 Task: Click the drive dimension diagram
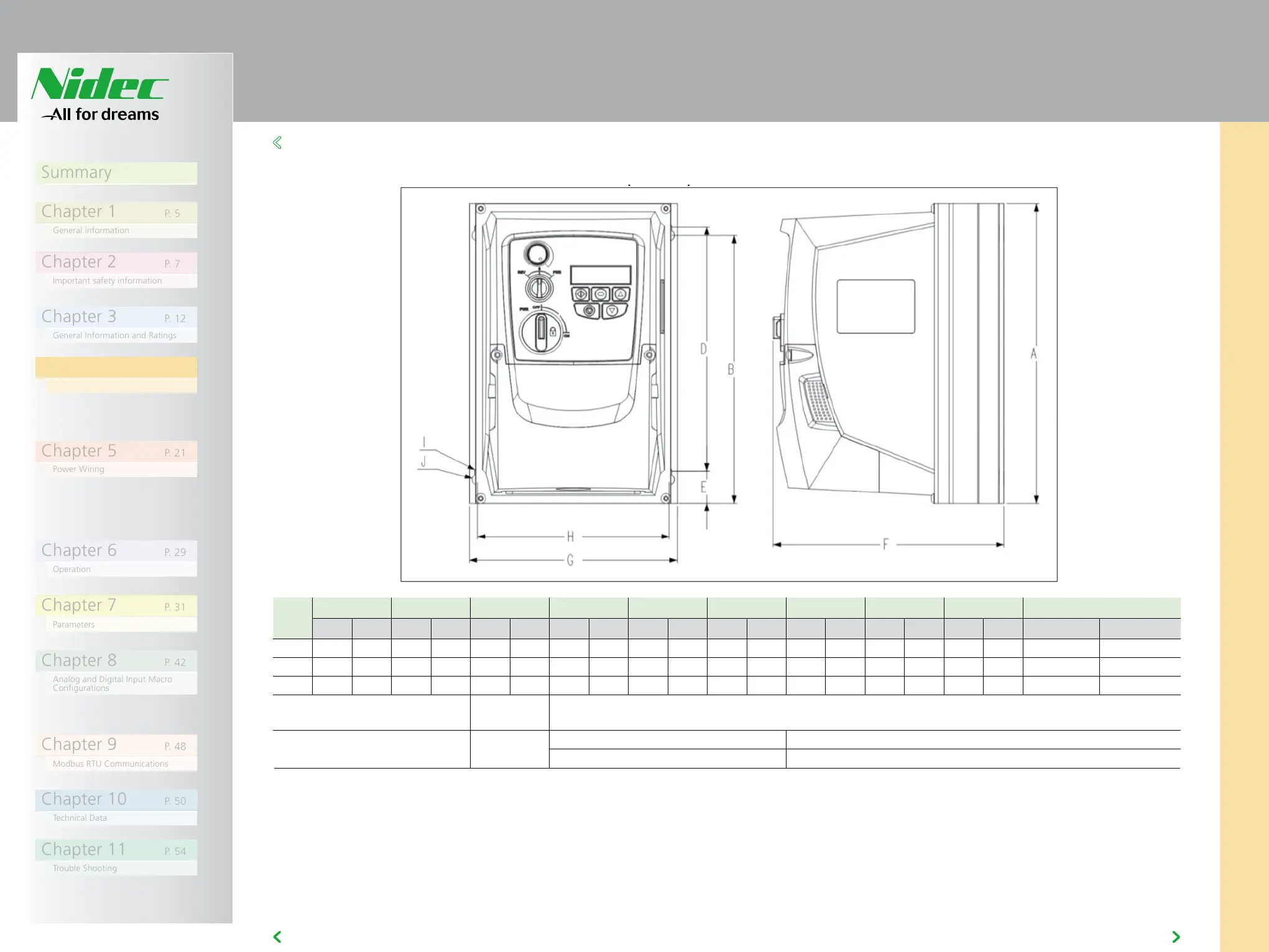tap(729, 384)
